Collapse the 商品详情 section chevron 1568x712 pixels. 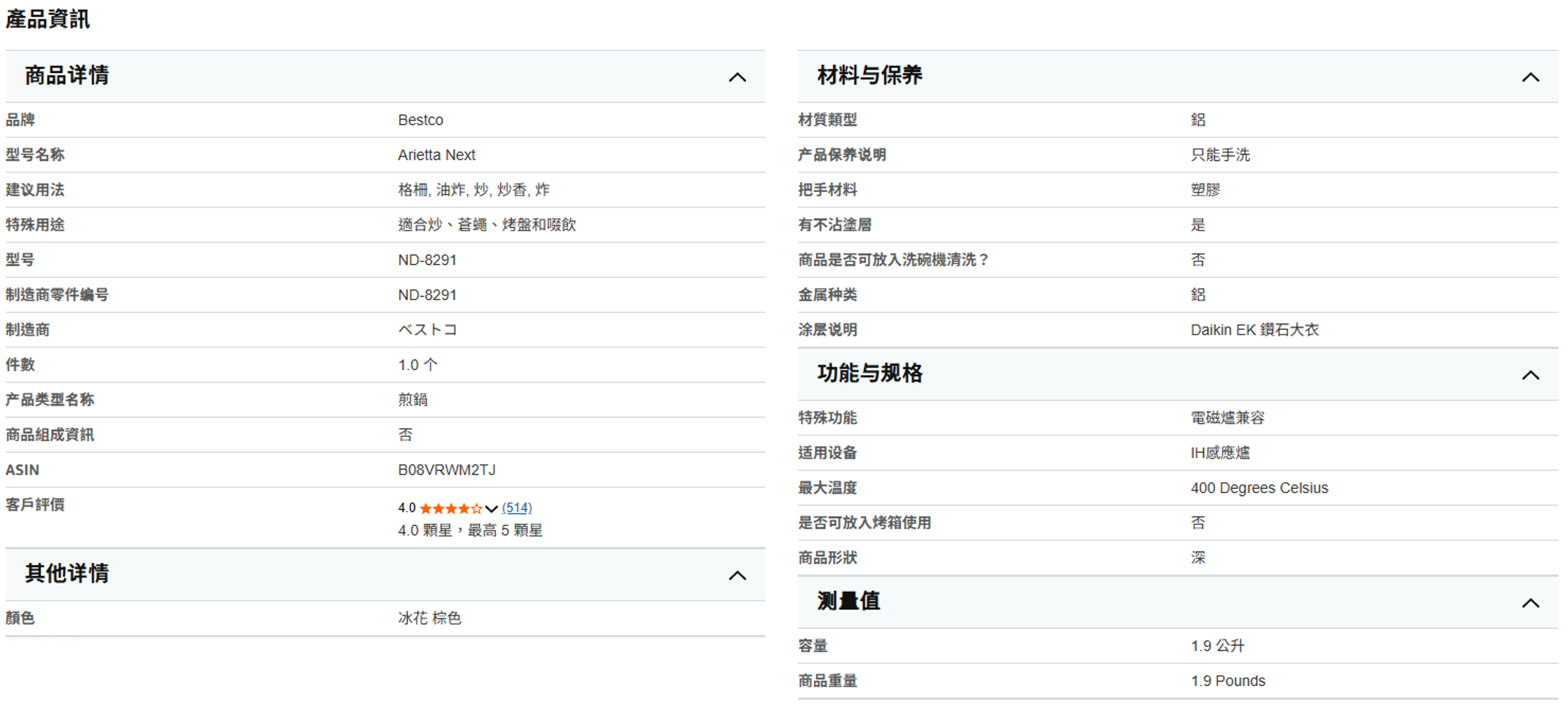[x=737, y=77]
